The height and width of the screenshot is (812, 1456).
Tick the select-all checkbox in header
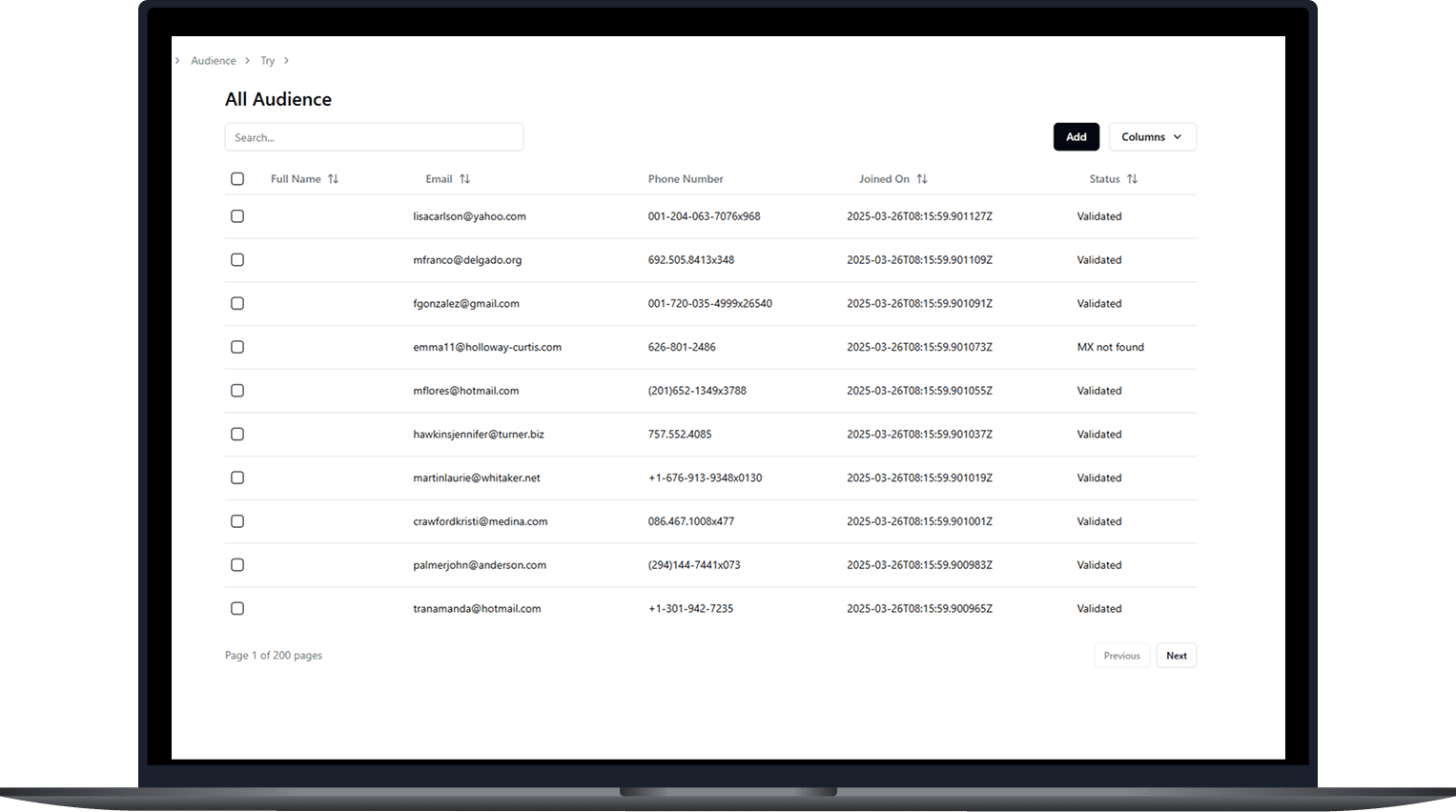pos(237,179)
